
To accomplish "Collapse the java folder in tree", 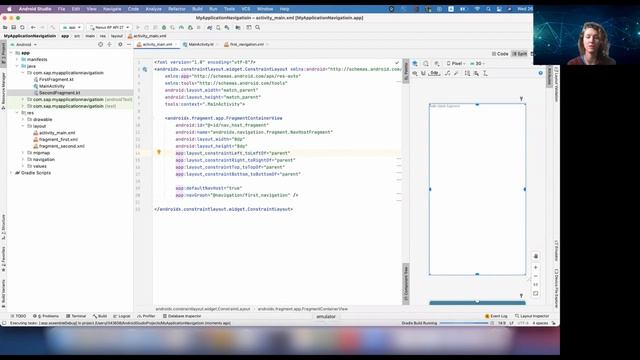I will tap(17, 66).
